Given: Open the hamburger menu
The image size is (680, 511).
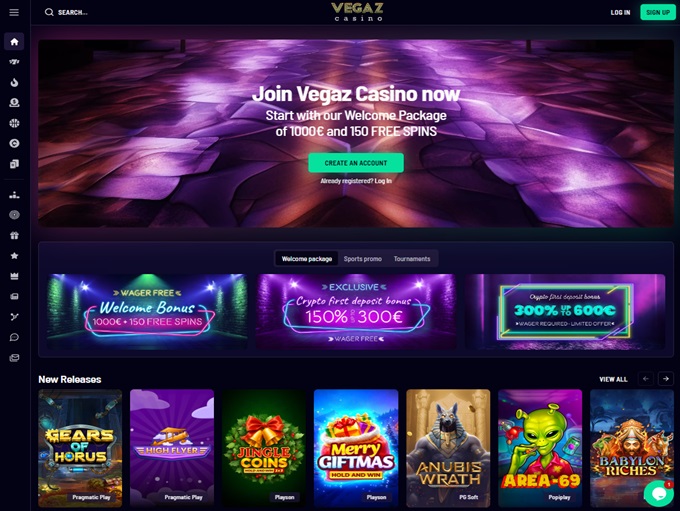Looking at the screenshot, I should [x=14, y=12].
